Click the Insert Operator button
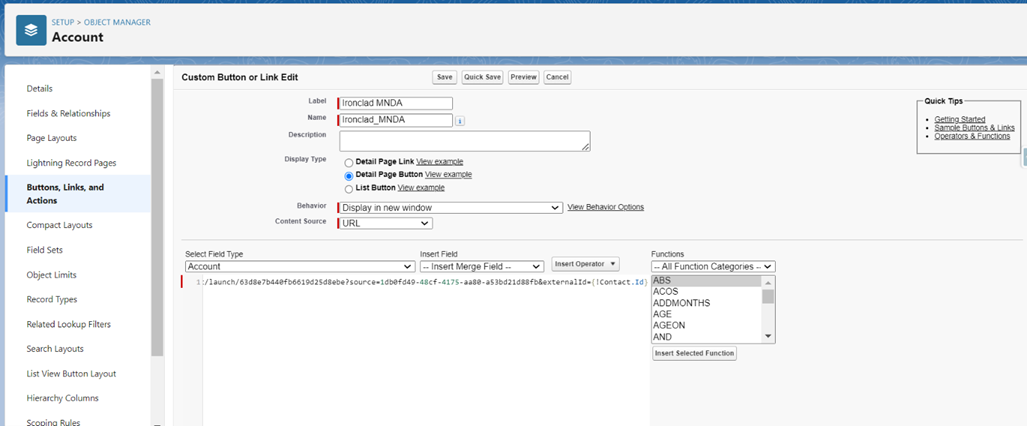 click(x=585, y=264)
